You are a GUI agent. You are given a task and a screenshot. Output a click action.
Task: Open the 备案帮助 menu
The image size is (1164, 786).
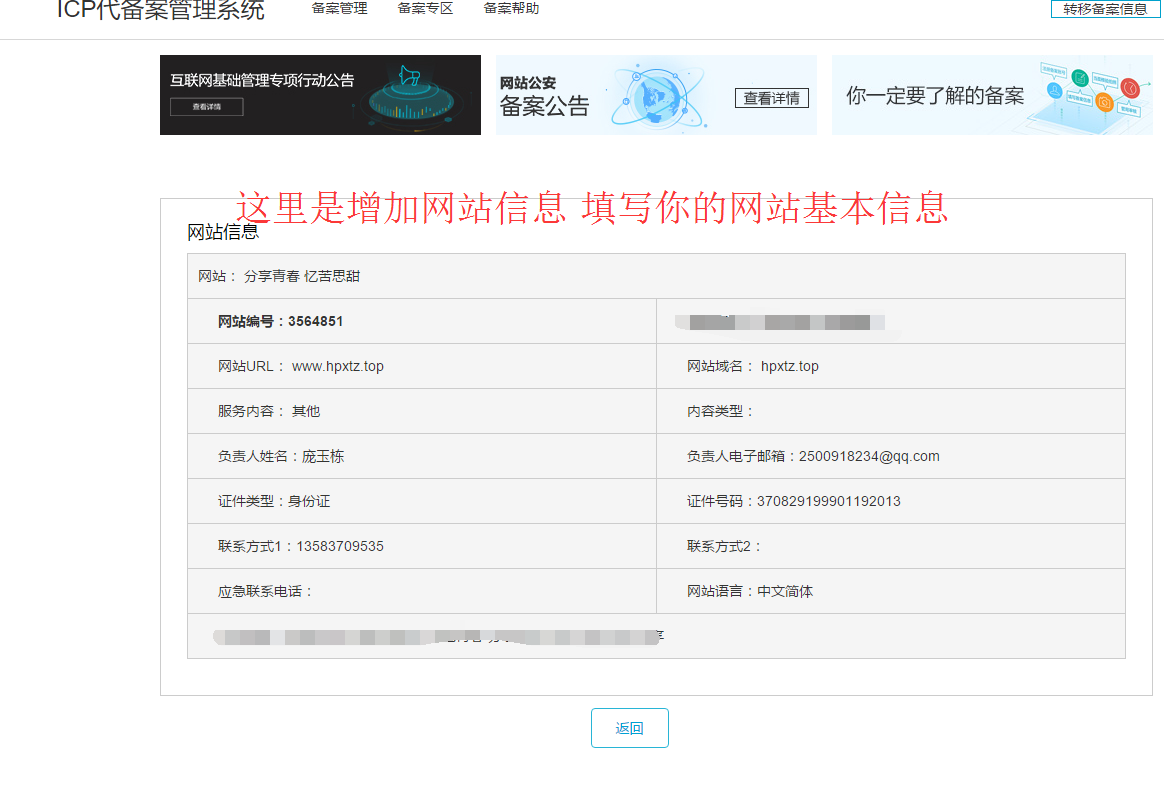point(511,8)
